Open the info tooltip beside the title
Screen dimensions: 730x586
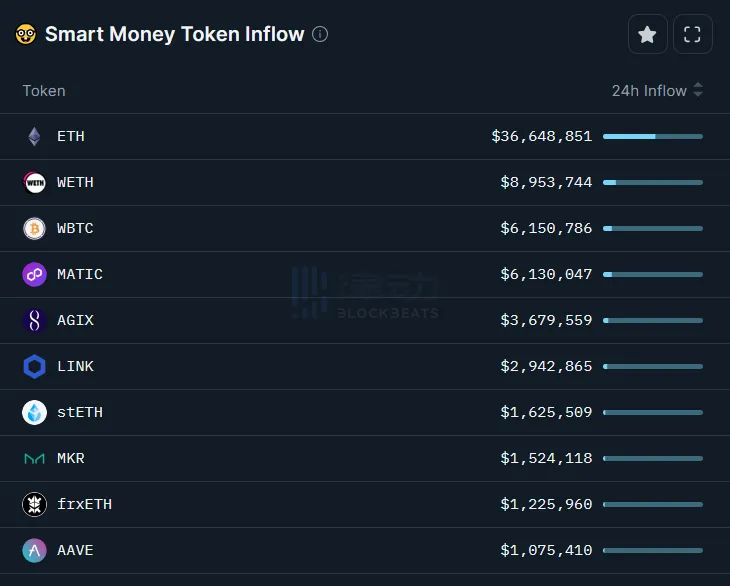tap(320, 34)
